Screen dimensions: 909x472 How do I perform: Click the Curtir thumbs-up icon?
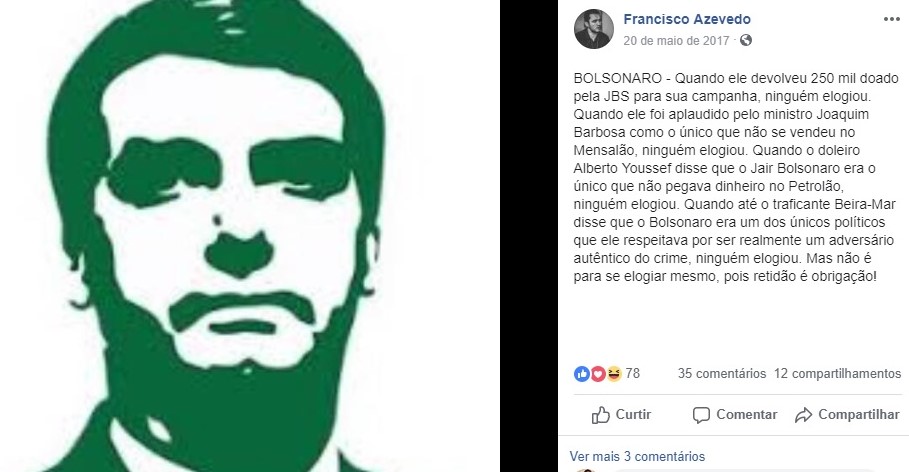pyautogui.click(x=601, y=415)
